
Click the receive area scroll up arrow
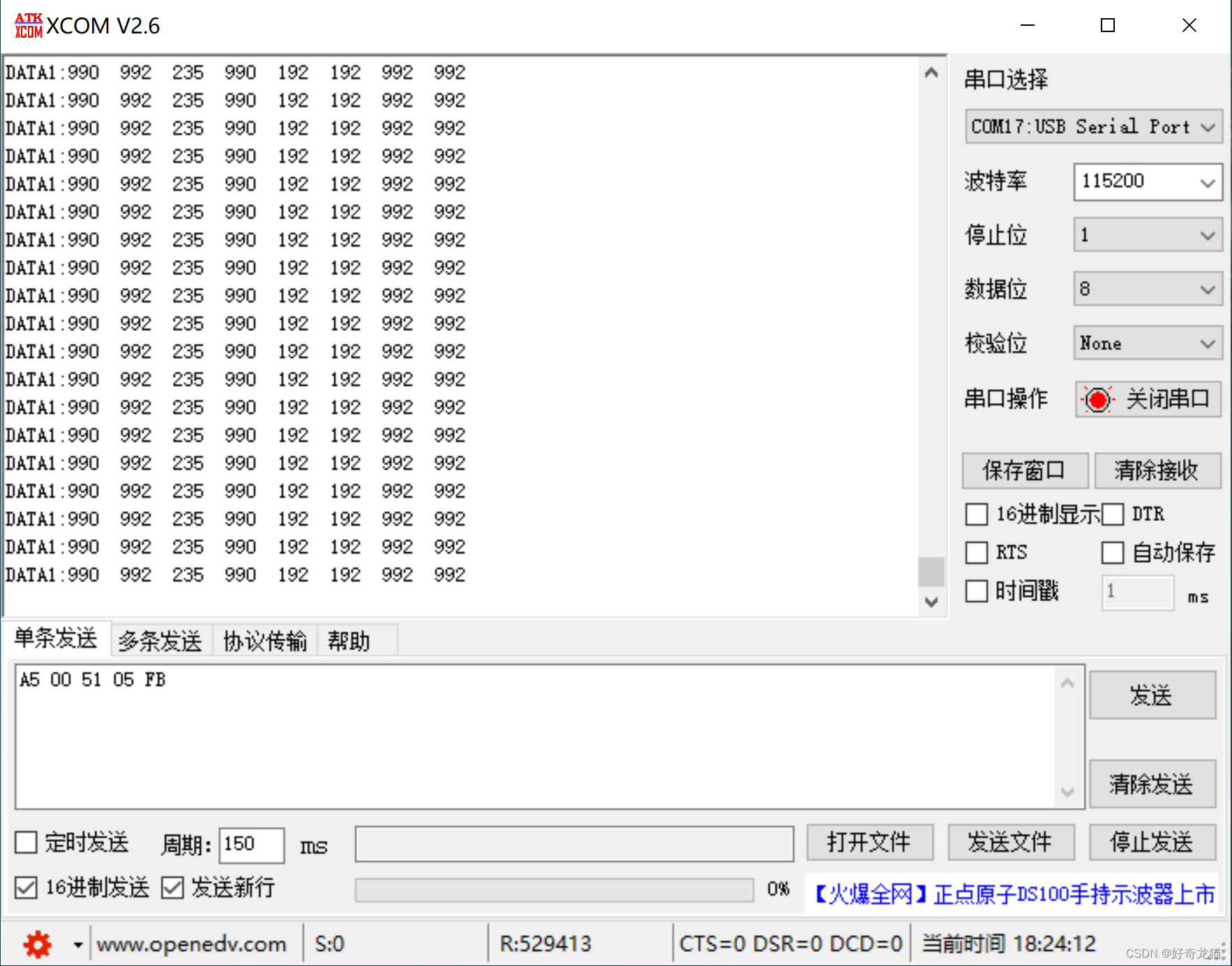[931, 73]
